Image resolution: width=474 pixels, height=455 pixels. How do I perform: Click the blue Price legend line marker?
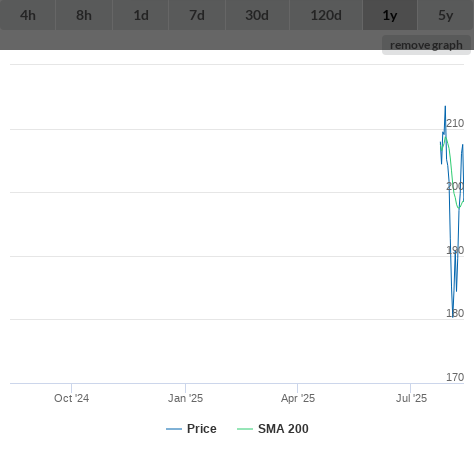click(174, 429)
